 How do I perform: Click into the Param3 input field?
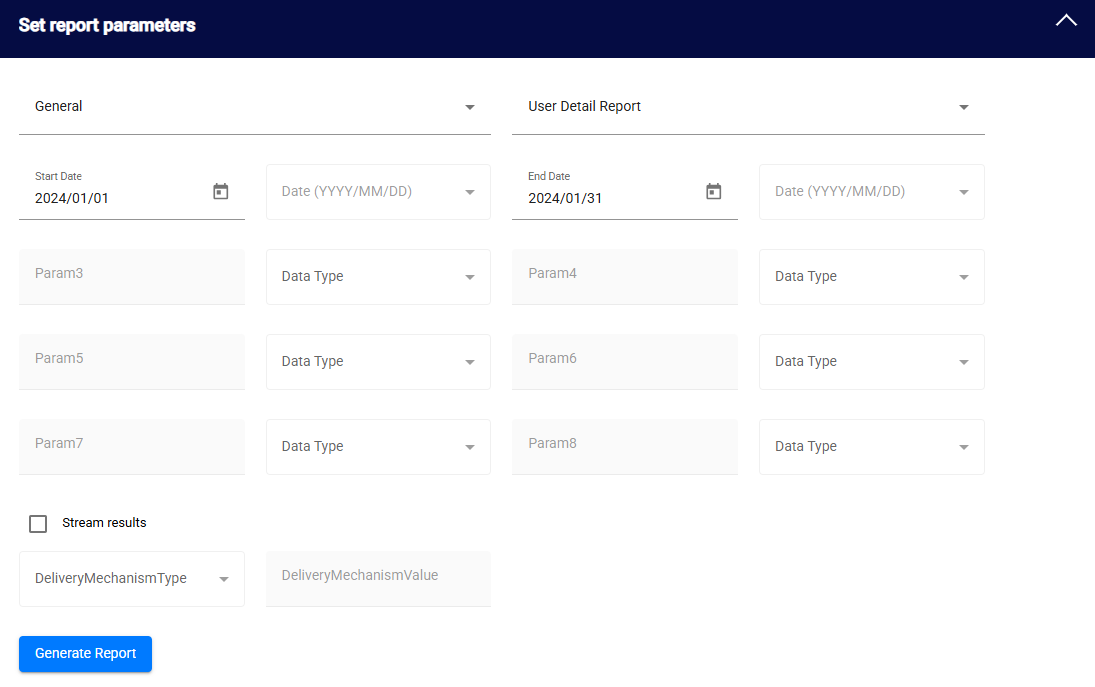132,277
